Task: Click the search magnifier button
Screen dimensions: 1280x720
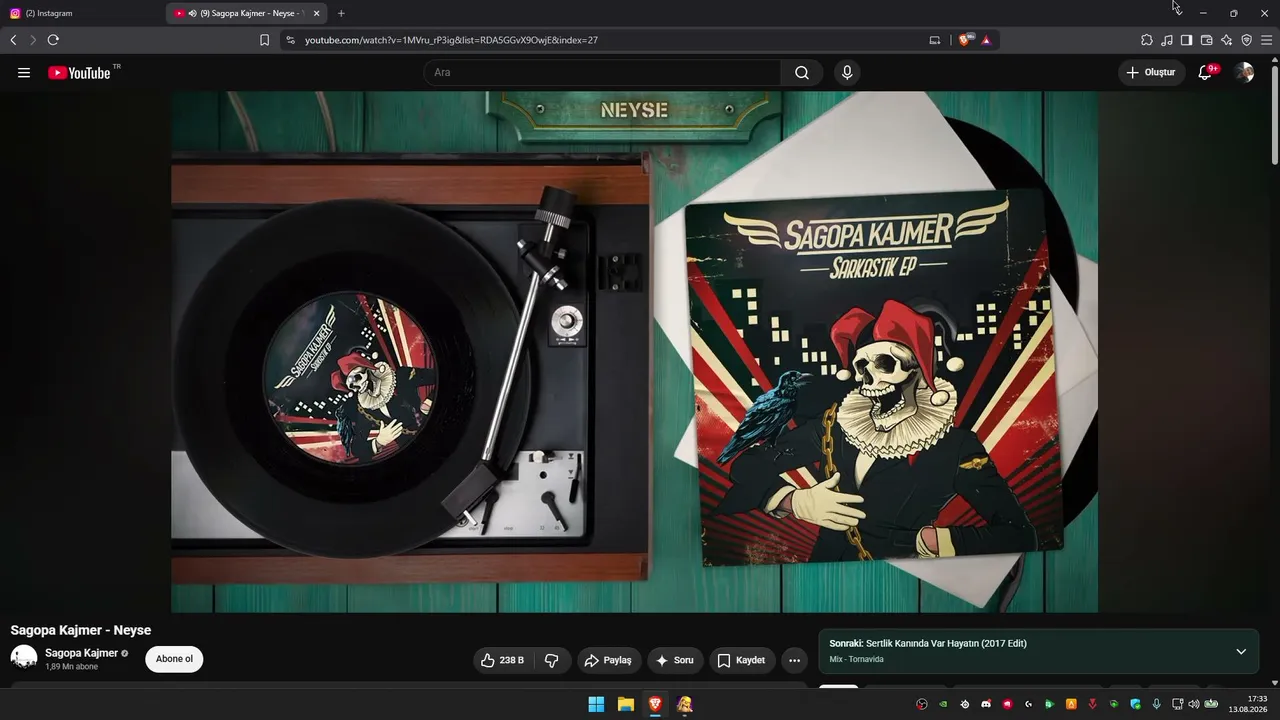Action: (802, 72)
